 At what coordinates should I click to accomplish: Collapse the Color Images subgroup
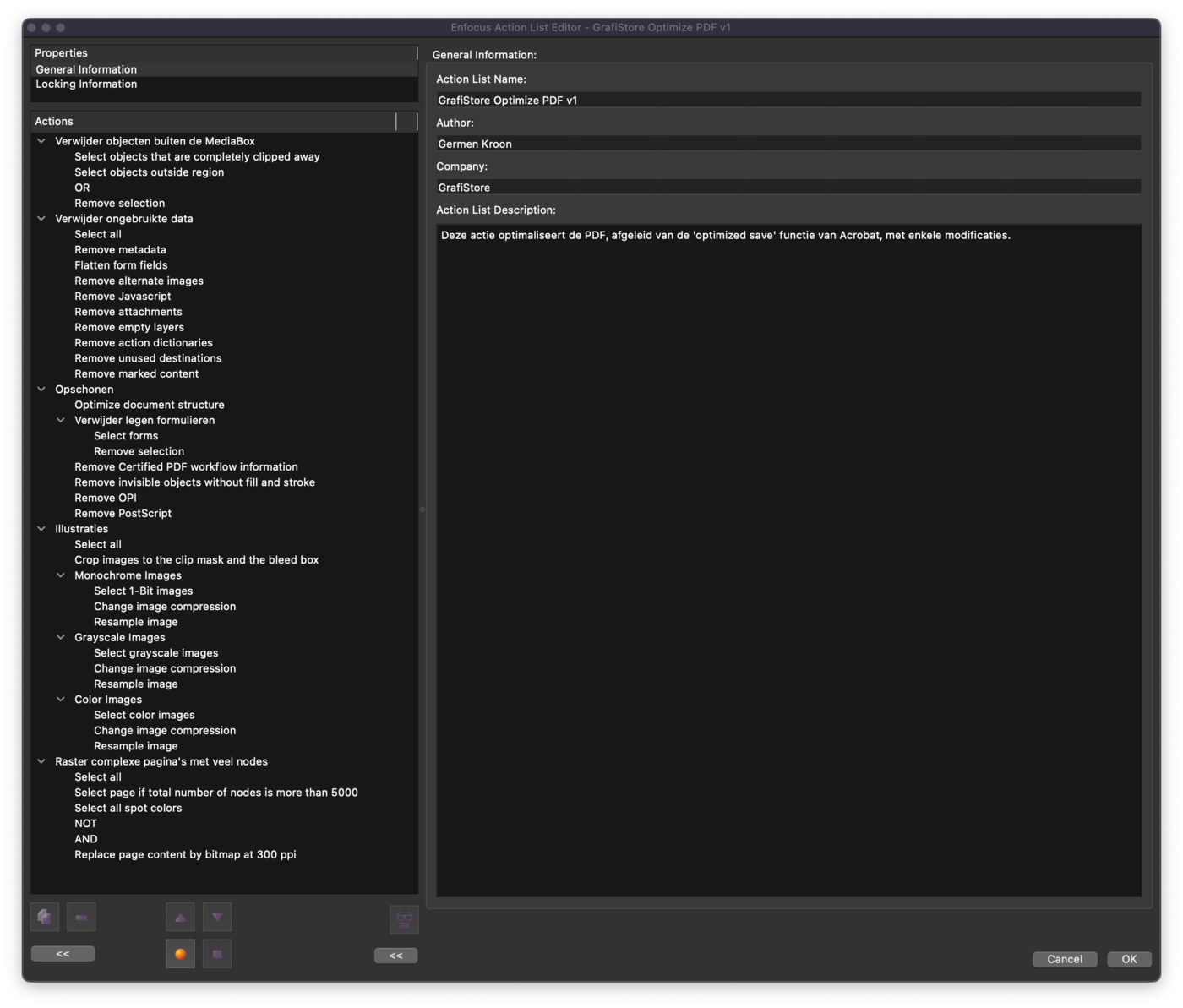(x=61, y=700)
